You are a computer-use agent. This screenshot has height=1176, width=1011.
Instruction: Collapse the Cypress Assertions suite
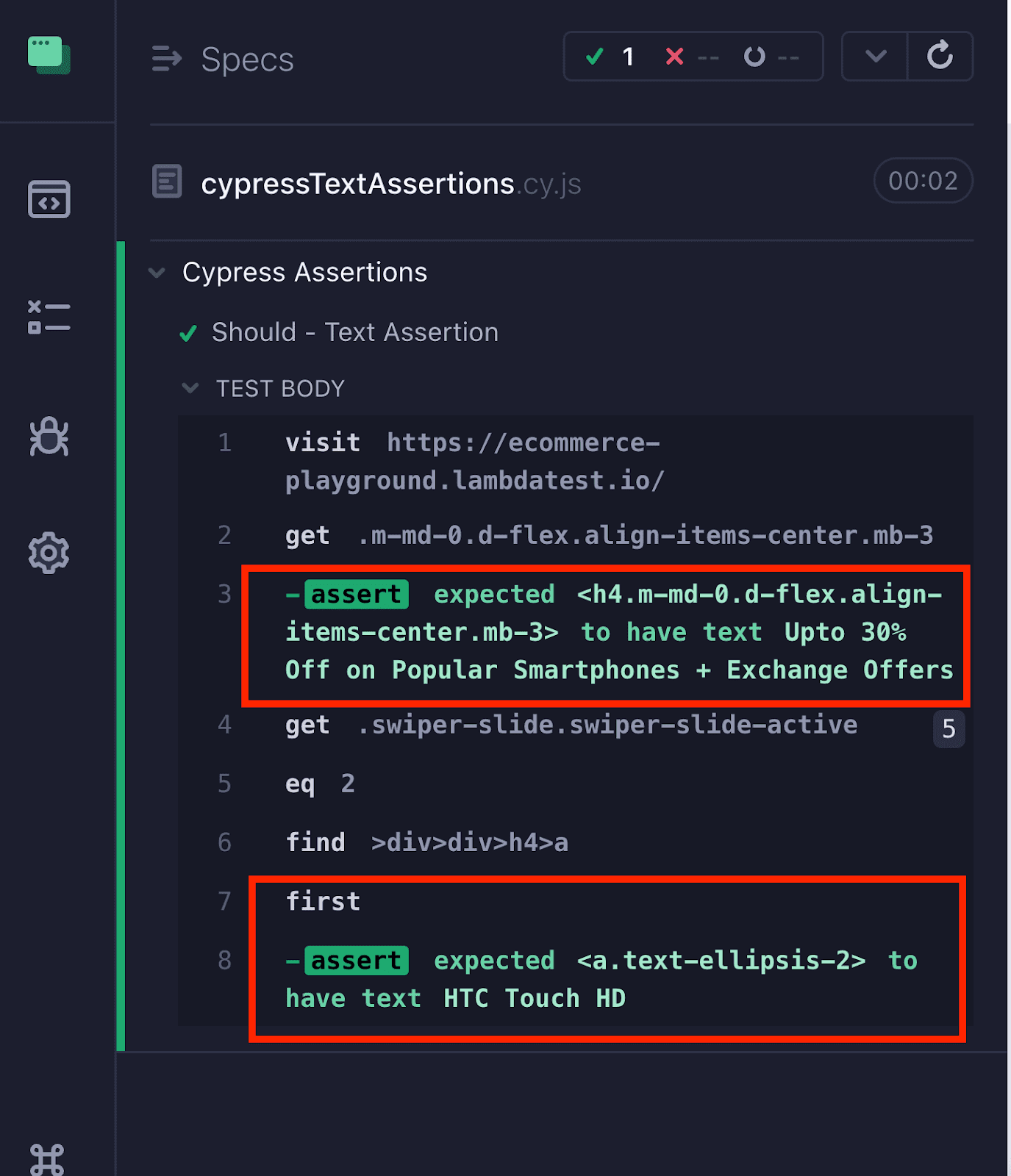(157, 272)
